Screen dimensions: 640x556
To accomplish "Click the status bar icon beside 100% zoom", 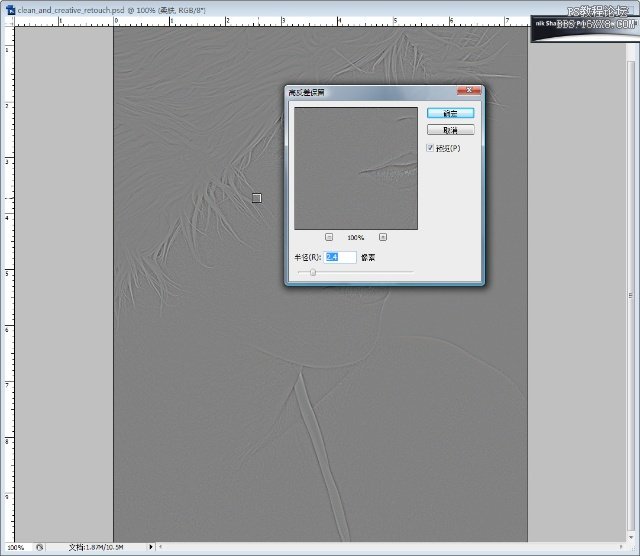I will 39,547.
